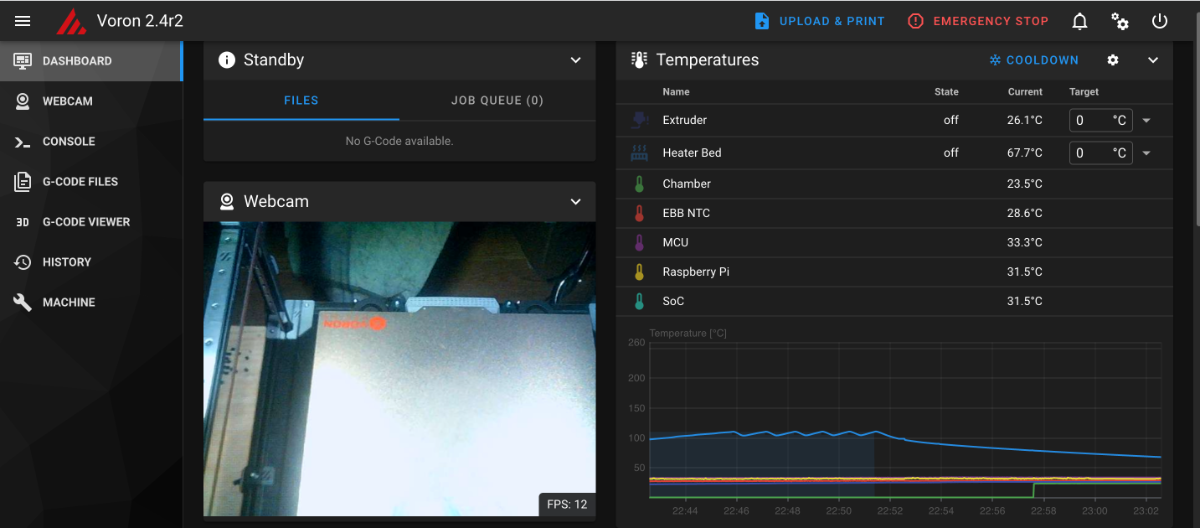Click the G-code files icon in sidebar
Screen dimensions: 1200x528
(x=22, y=182)
